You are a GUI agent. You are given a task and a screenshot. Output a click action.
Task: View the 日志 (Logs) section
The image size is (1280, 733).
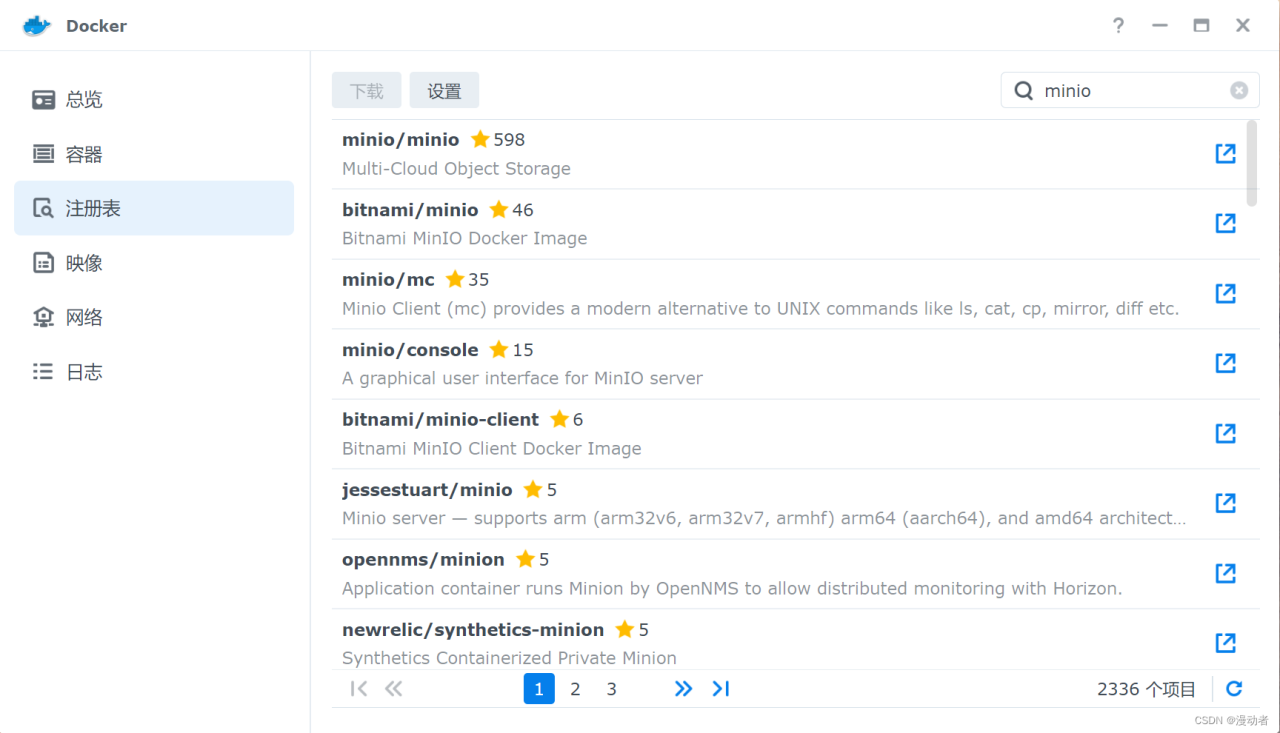click(84, 371)
